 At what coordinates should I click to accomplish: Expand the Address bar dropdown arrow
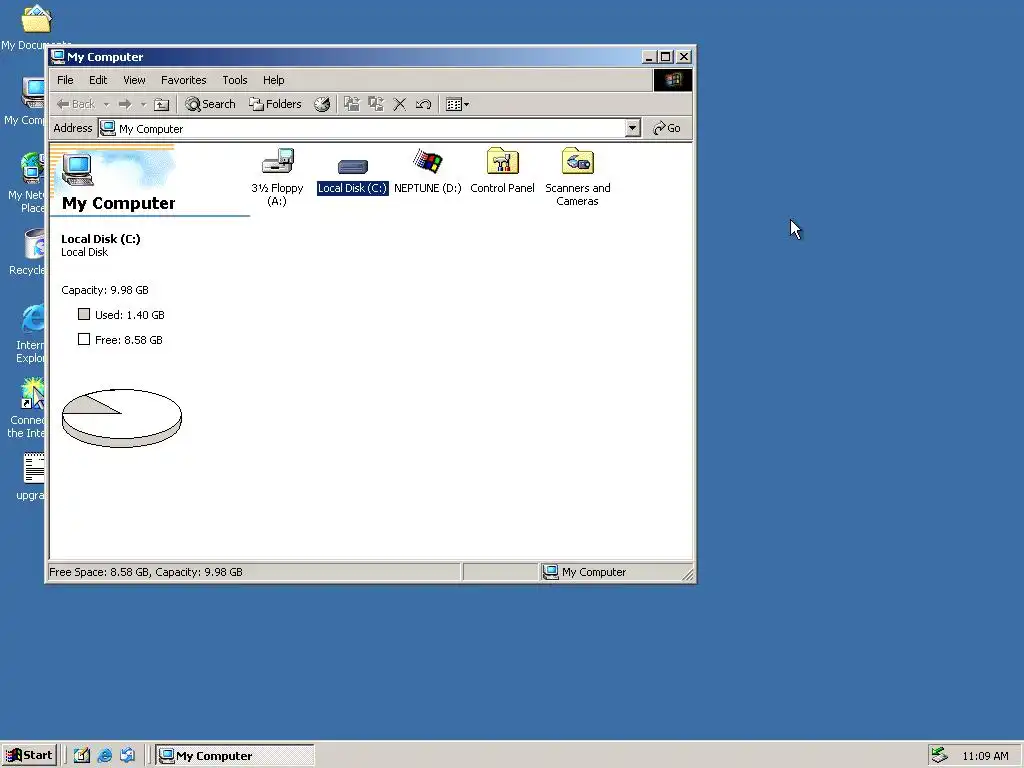[632, 128]
